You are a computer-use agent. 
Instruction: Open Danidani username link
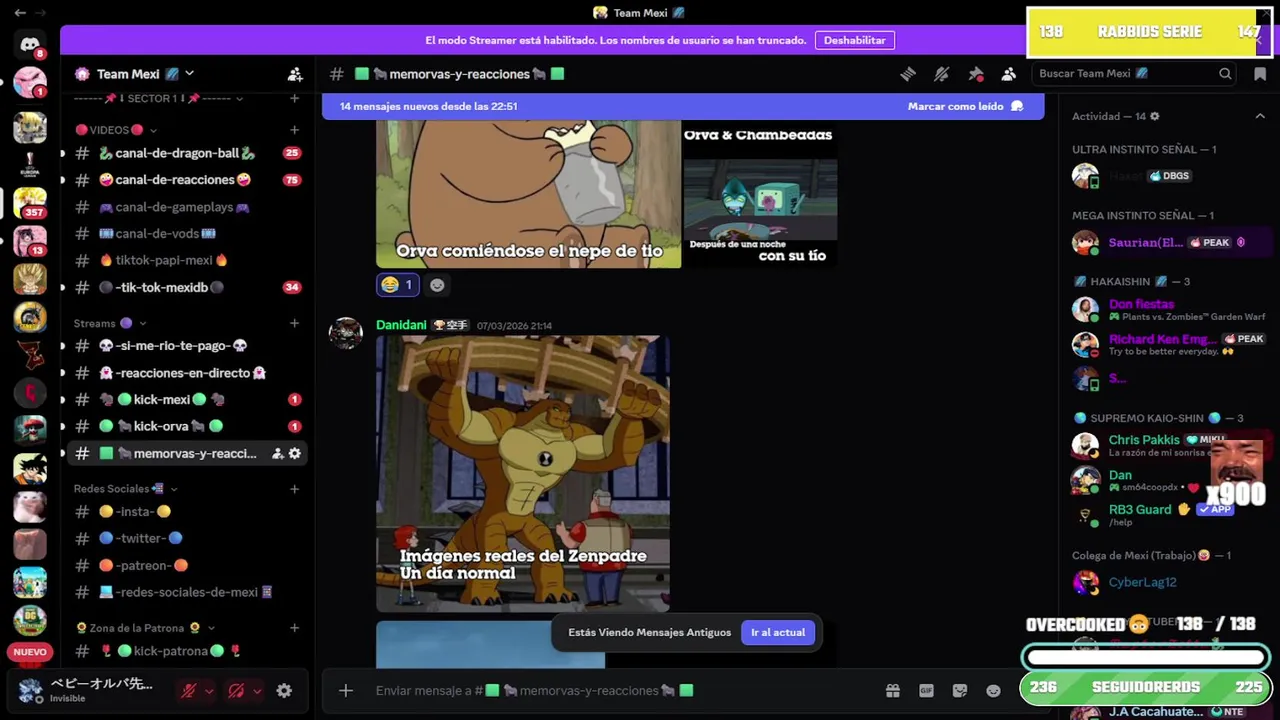click(401, 325)
